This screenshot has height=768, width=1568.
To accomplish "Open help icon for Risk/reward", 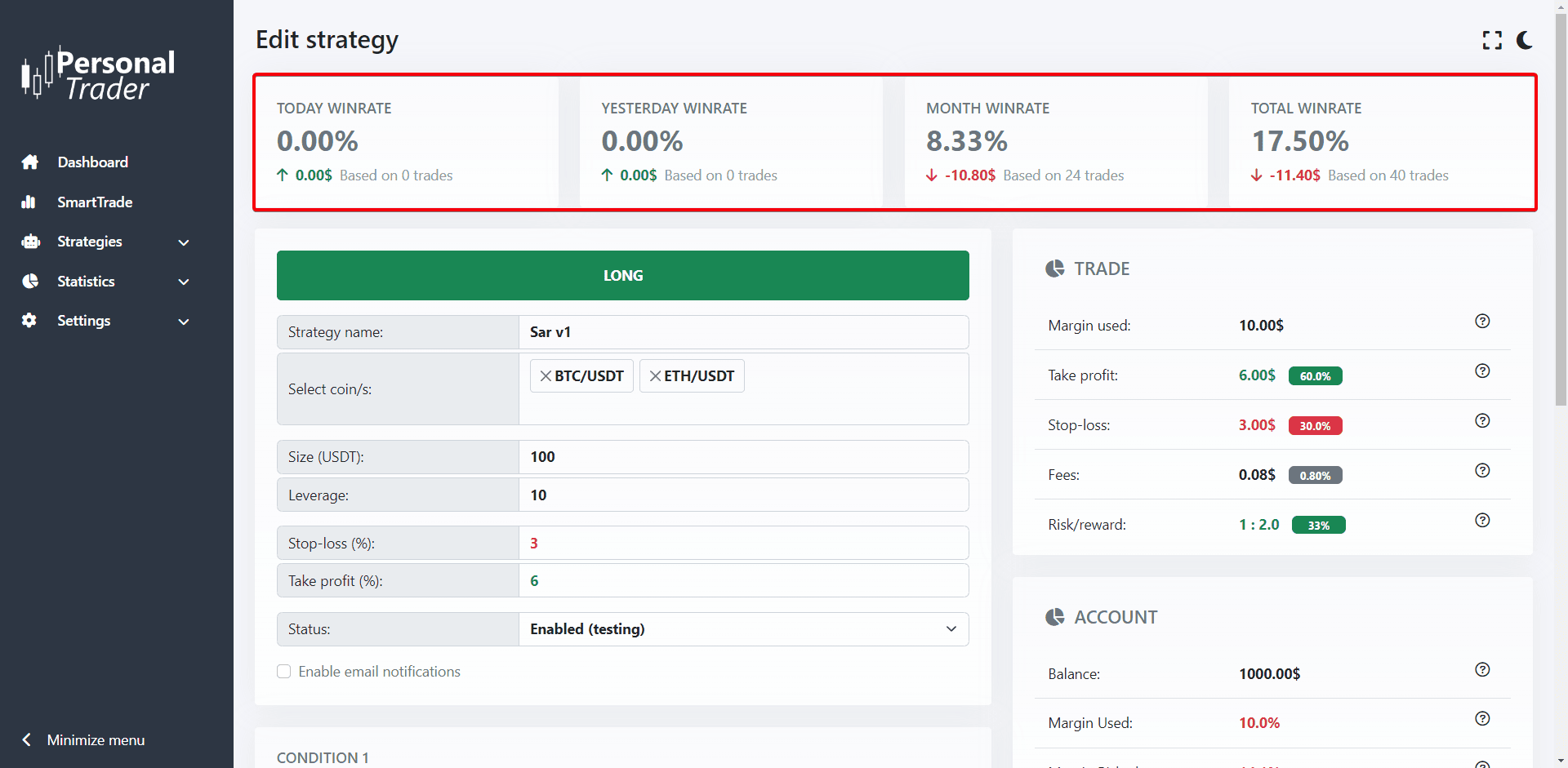I will [1482, 521].
